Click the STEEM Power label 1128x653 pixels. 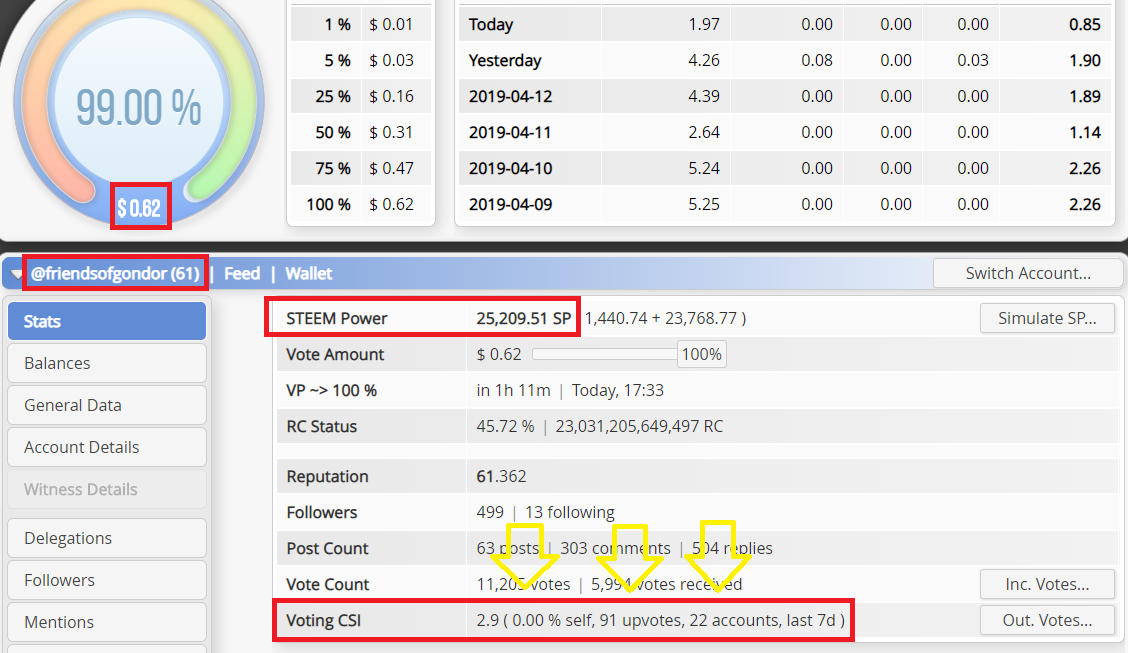pyautogui.click(x=337, y=318)
